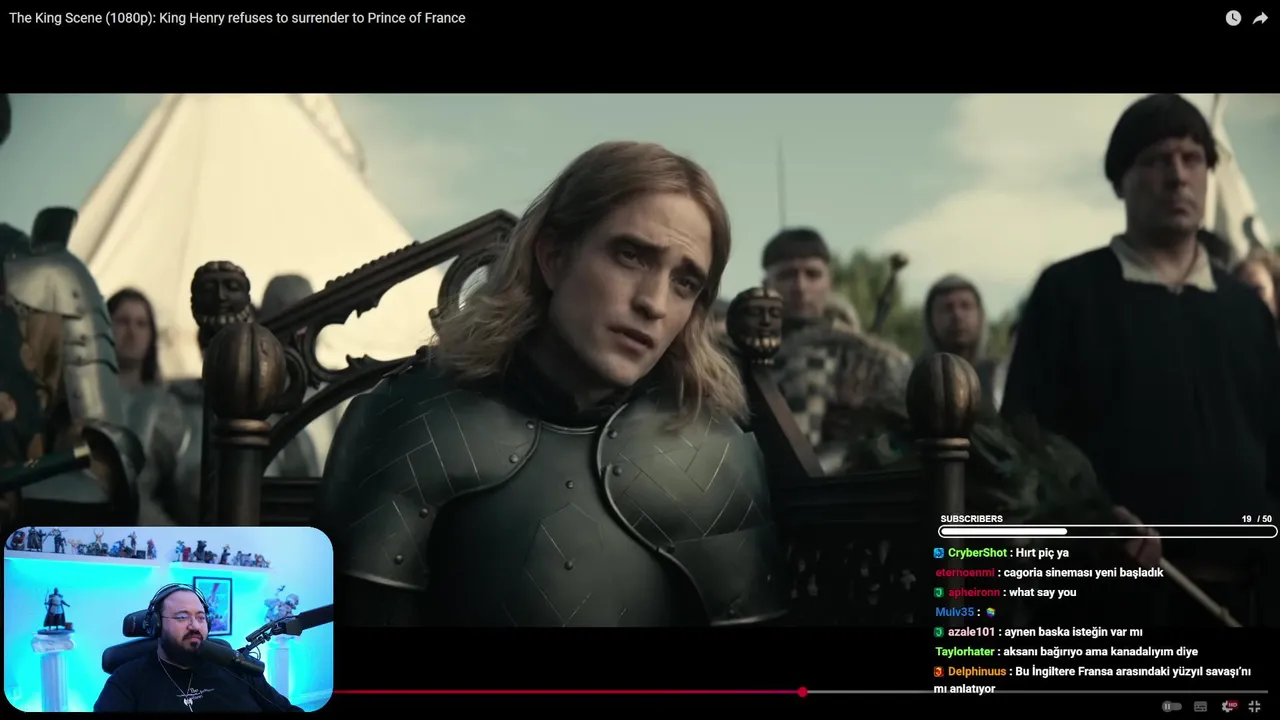Click the red scrubber dot on progress bar

(x=802, y=691)
